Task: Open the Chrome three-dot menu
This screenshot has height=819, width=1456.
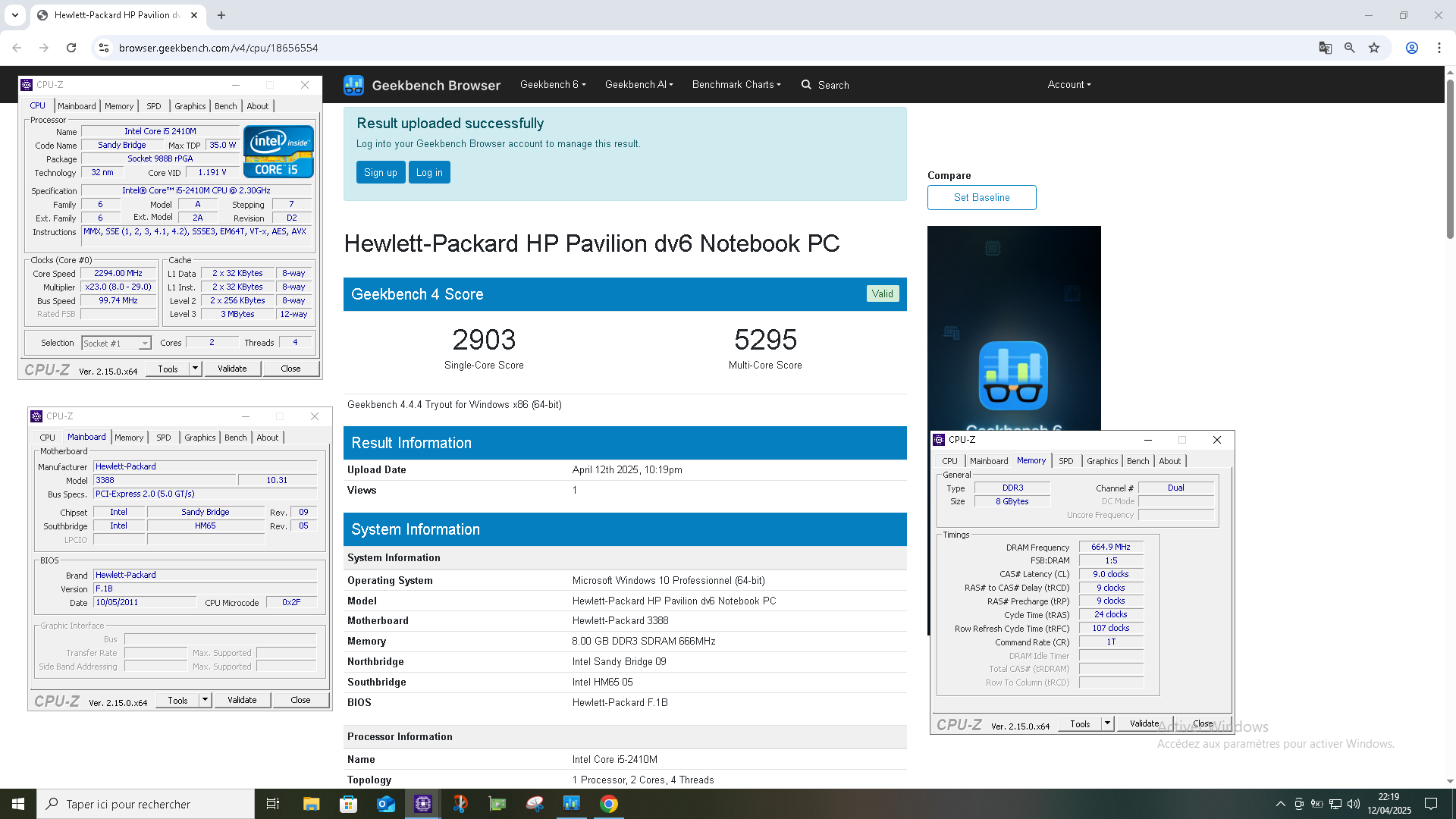Action: point(1439,48)
